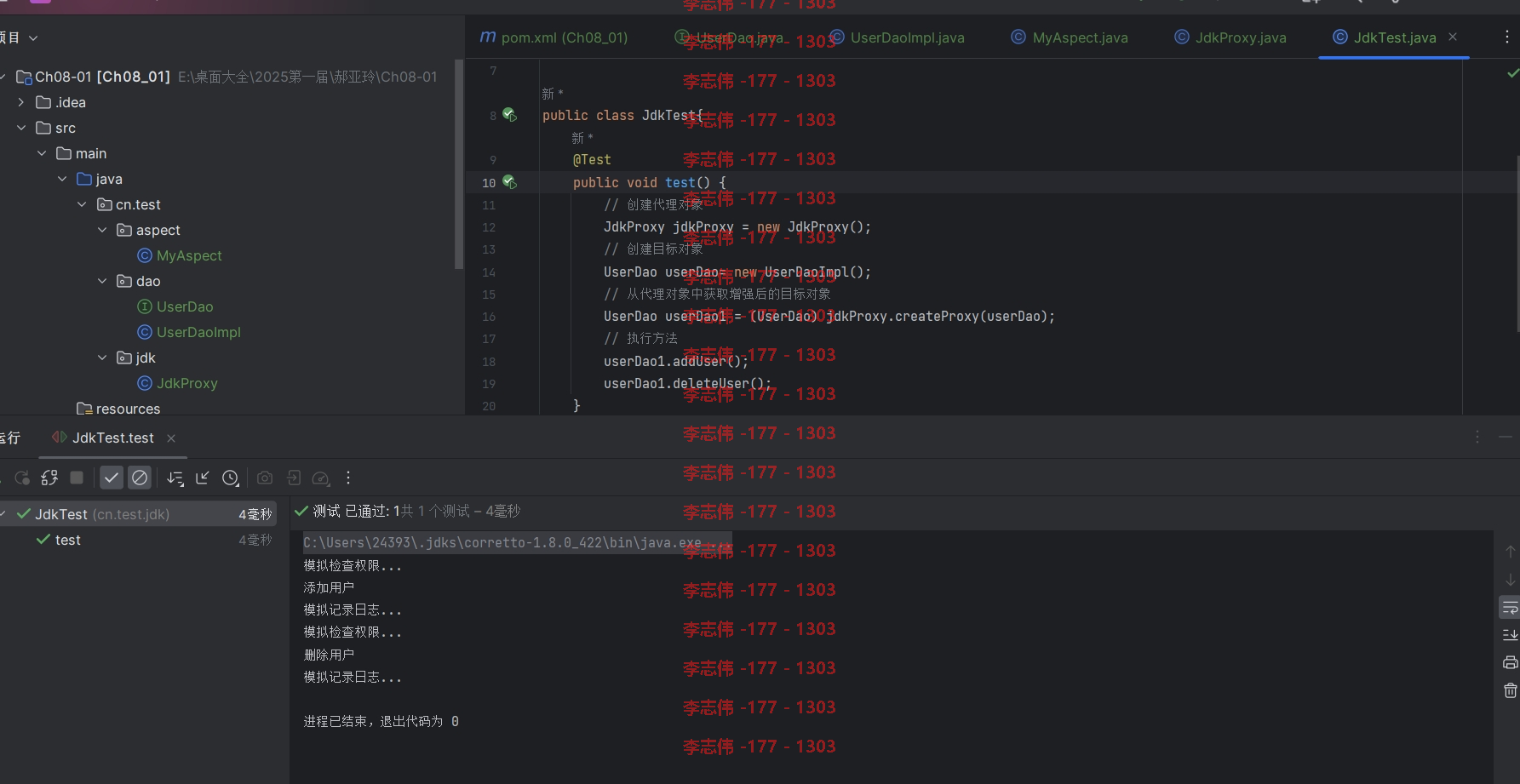The image size is (1520, 784).
Task: Select the test node in results tree
Action: point(68,540)
